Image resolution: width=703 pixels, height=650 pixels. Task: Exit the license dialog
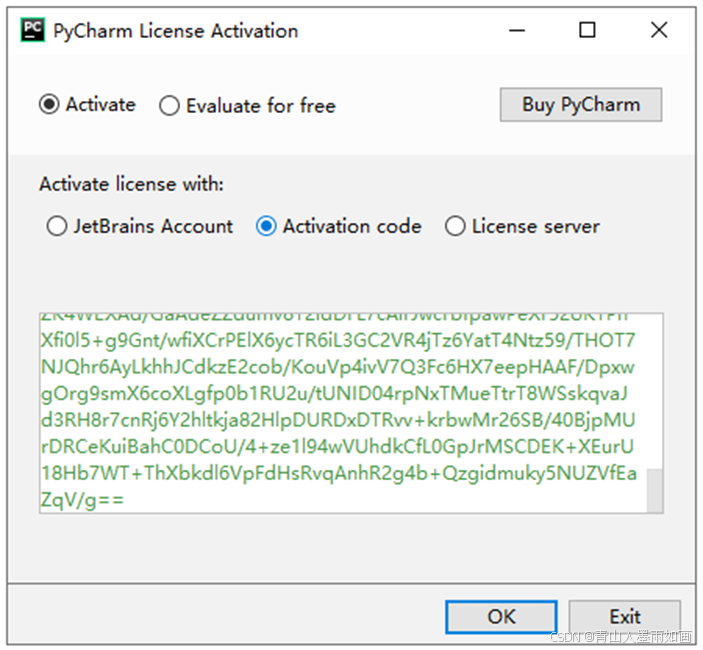click(x=625, y=617)
